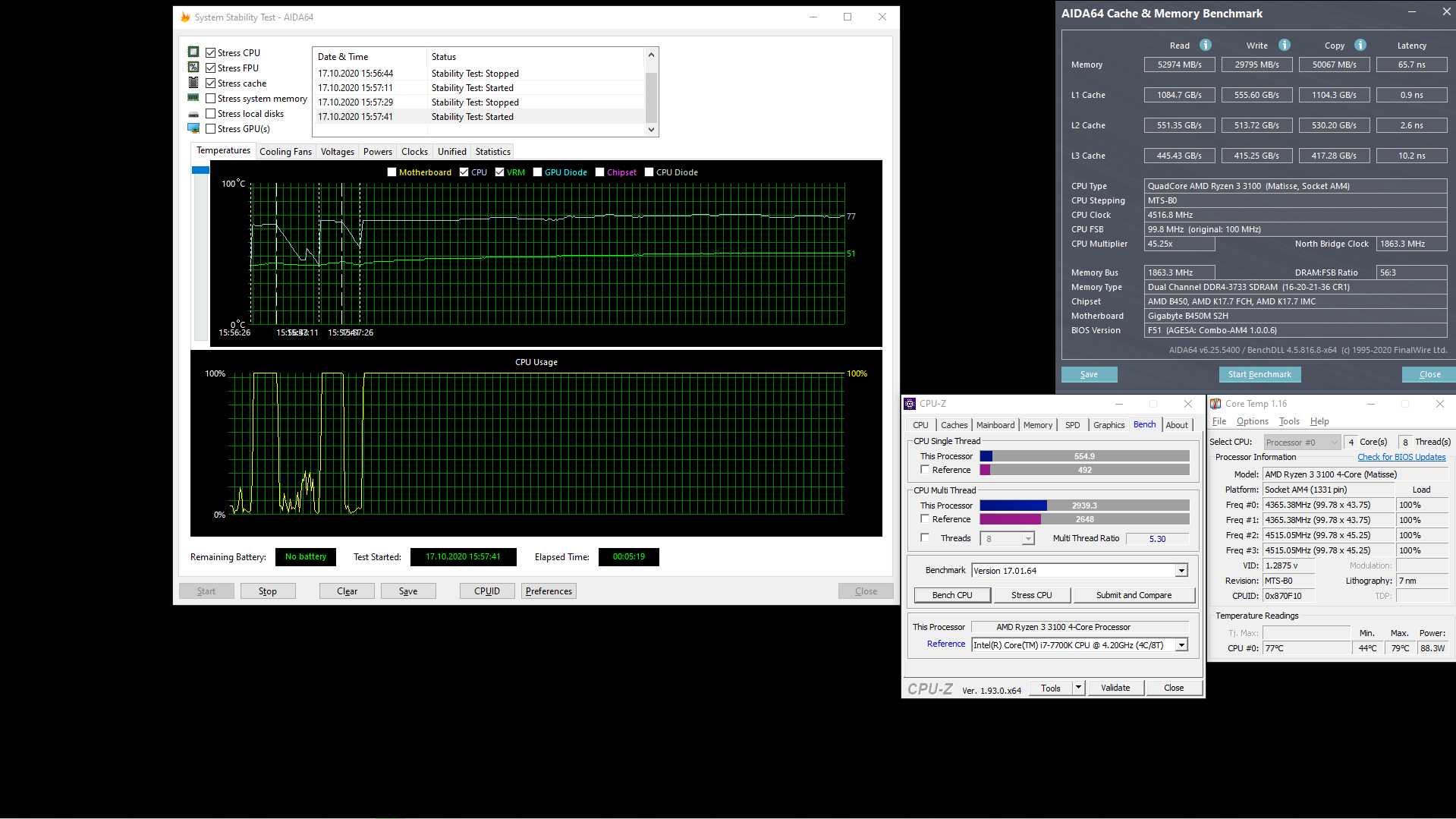Click the log list scroll-up arrow

pos(651,55)
